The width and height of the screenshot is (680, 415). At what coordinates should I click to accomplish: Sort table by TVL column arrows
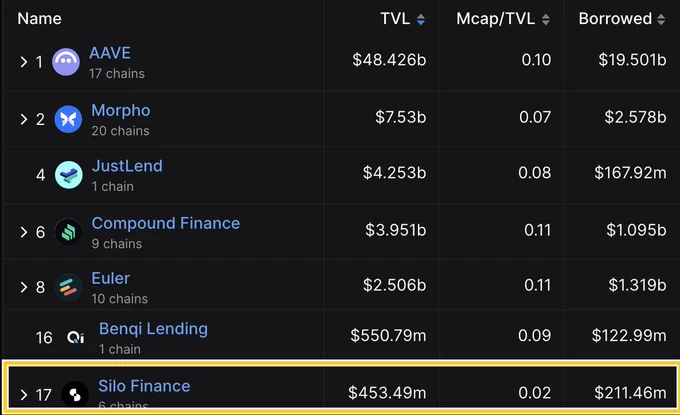pos(421,19)
